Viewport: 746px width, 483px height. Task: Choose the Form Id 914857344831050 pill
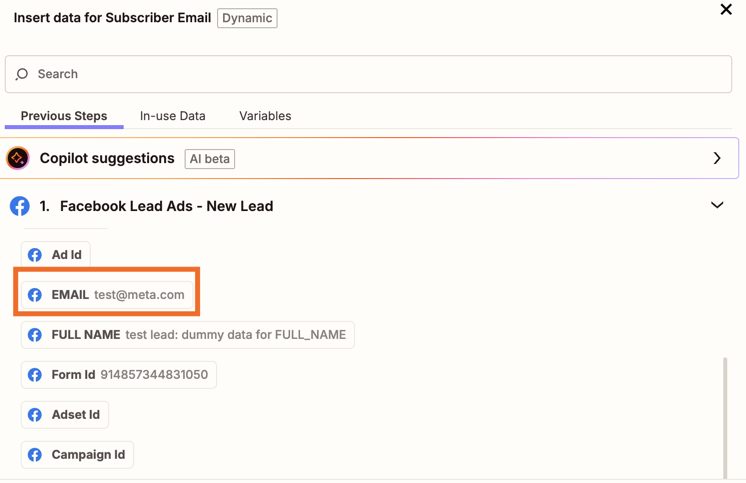(x=118, y=375)
